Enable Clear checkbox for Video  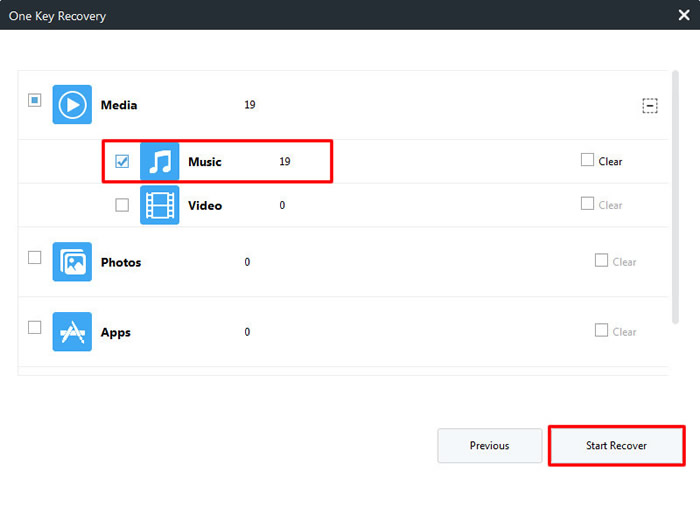pos(587,204)
